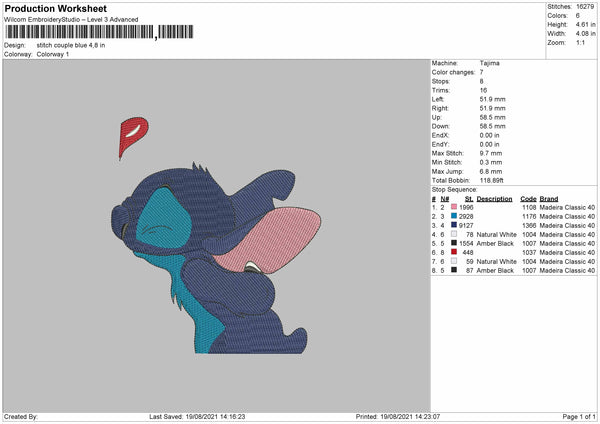Click thread code '1176' in stop 2
The height and width of the screenshot is (424, 600).
pos(529,217)
